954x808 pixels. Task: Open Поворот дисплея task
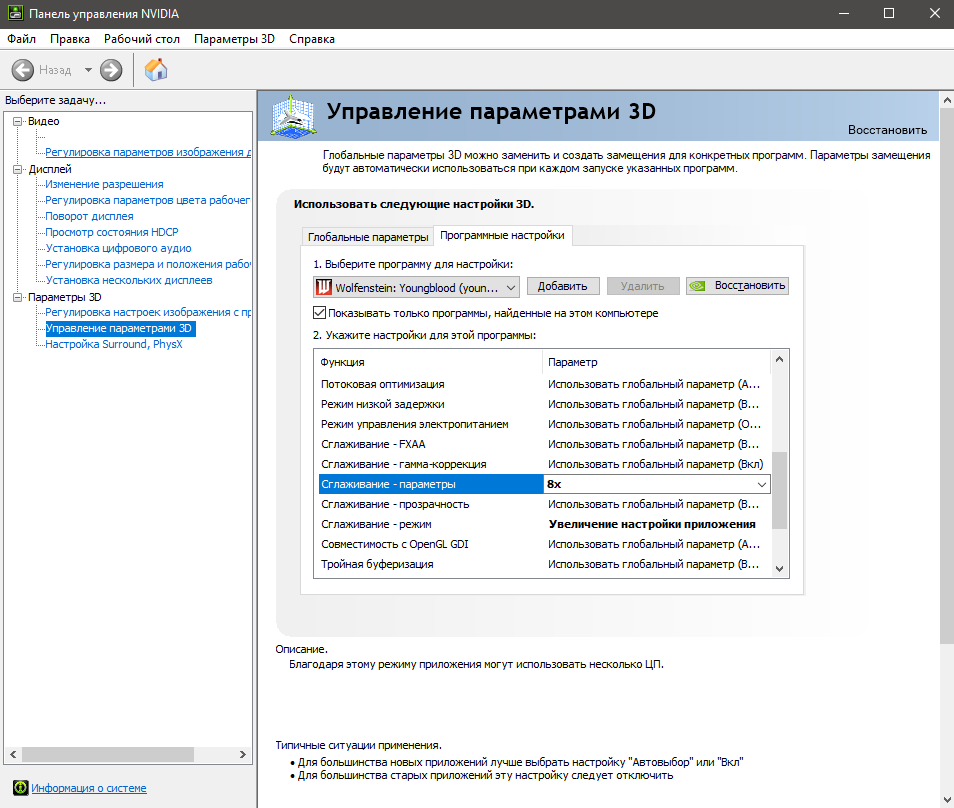(89, 216)
